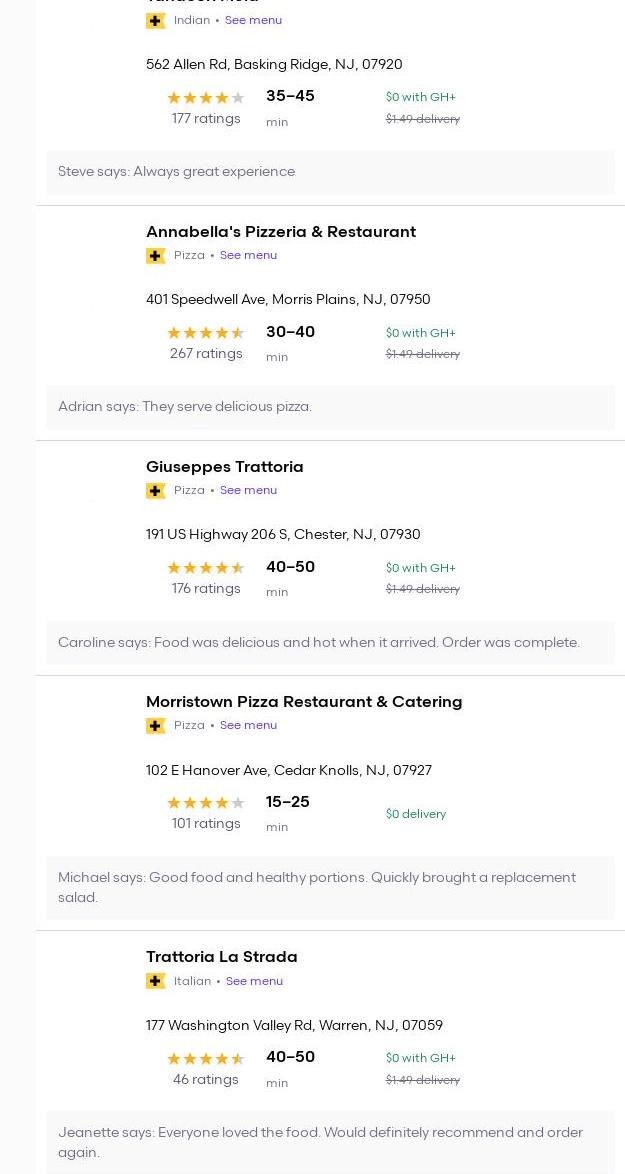
Task: Click Michael's review of Morristown Pizza
Action: coord(317,887)
